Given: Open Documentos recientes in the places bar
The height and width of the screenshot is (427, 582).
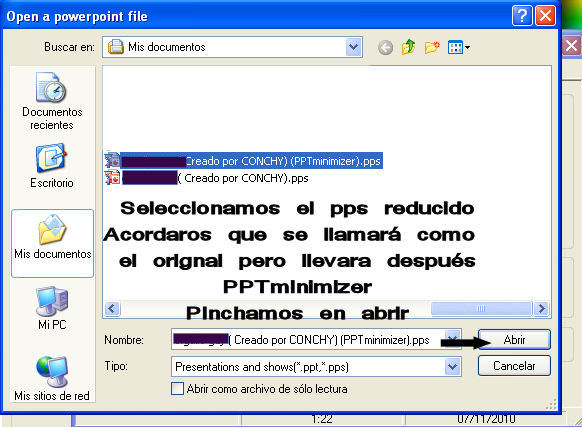Looking at the screenshot, I should click(x=52, y=101).
